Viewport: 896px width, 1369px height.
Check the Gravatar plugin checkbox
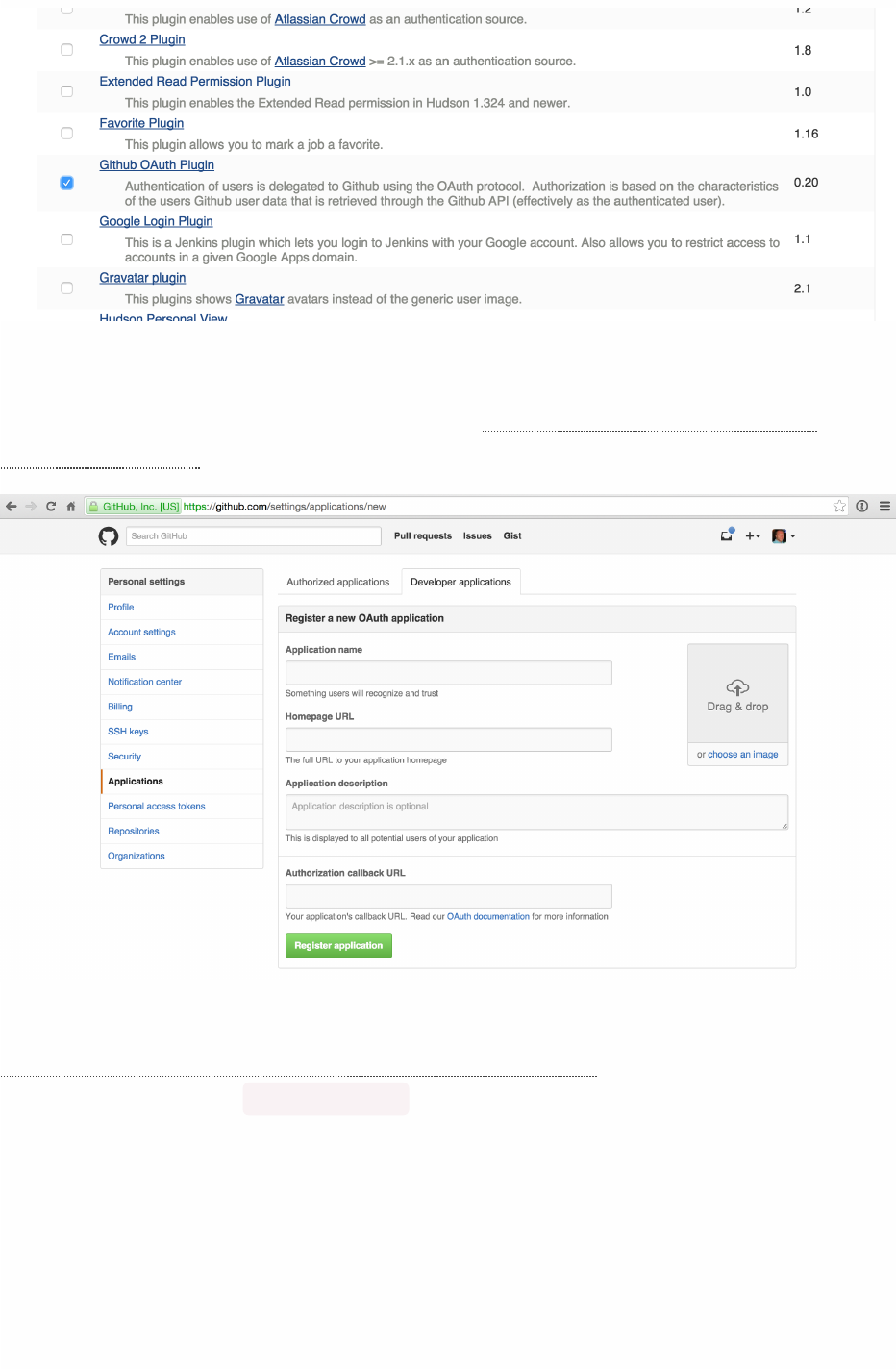pyautogui.click(x=66, y=287)
